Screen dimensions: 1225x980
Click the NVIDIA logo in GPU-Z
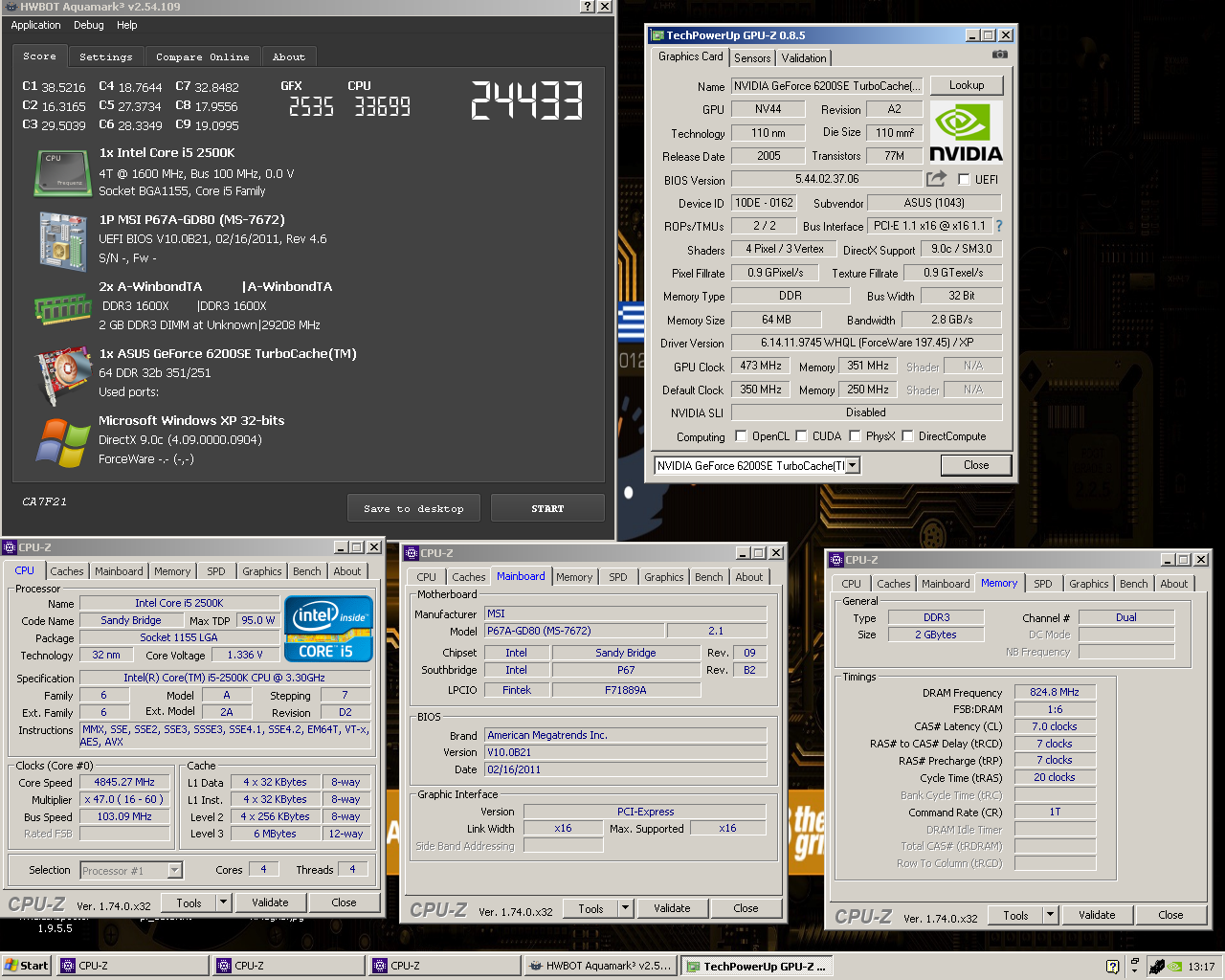tap(967, 132)
